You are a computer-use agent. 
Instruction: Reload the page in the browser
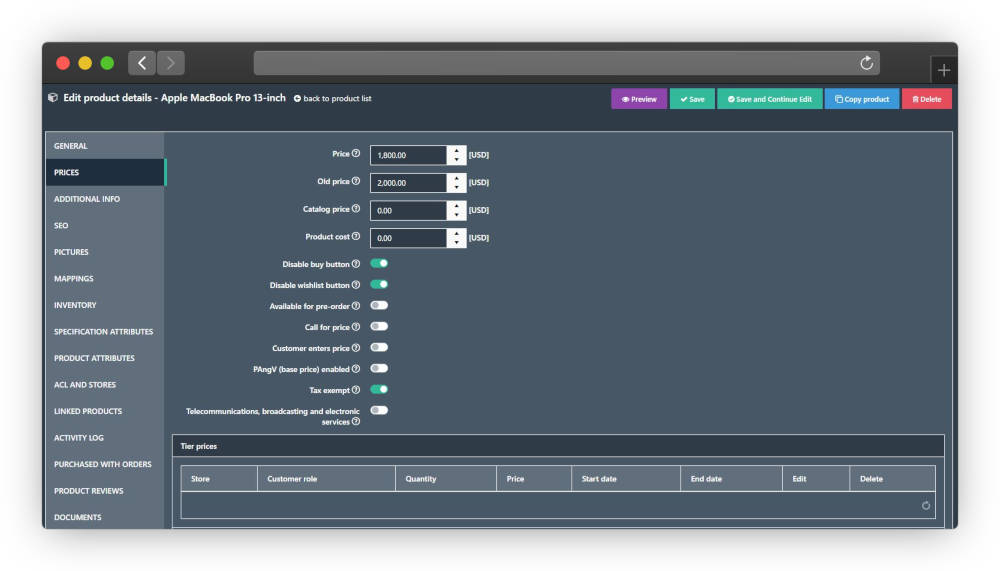[866, 63]
